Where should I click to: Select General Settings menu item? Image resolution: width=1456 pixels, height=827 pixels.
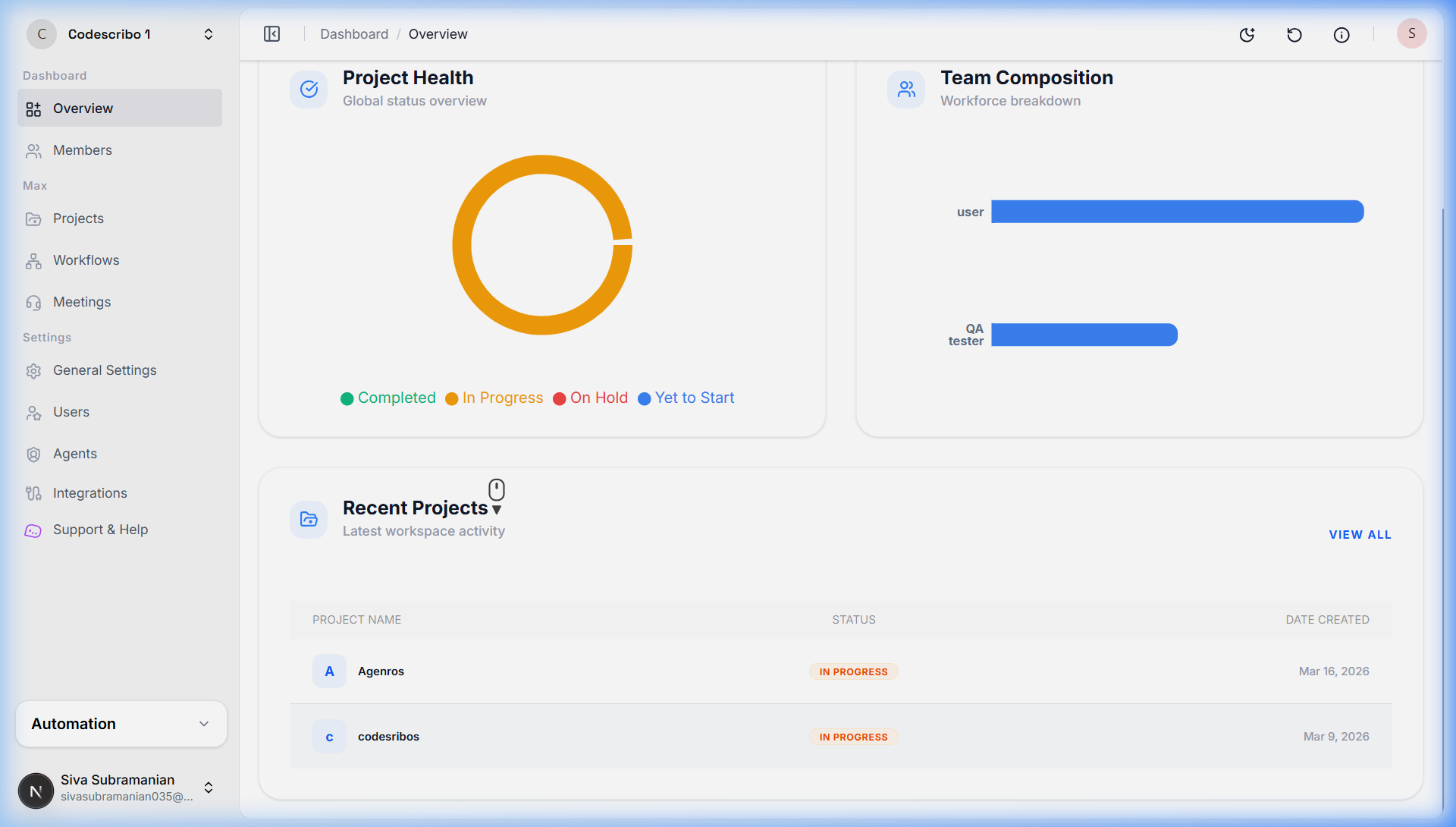click(104, 370)
